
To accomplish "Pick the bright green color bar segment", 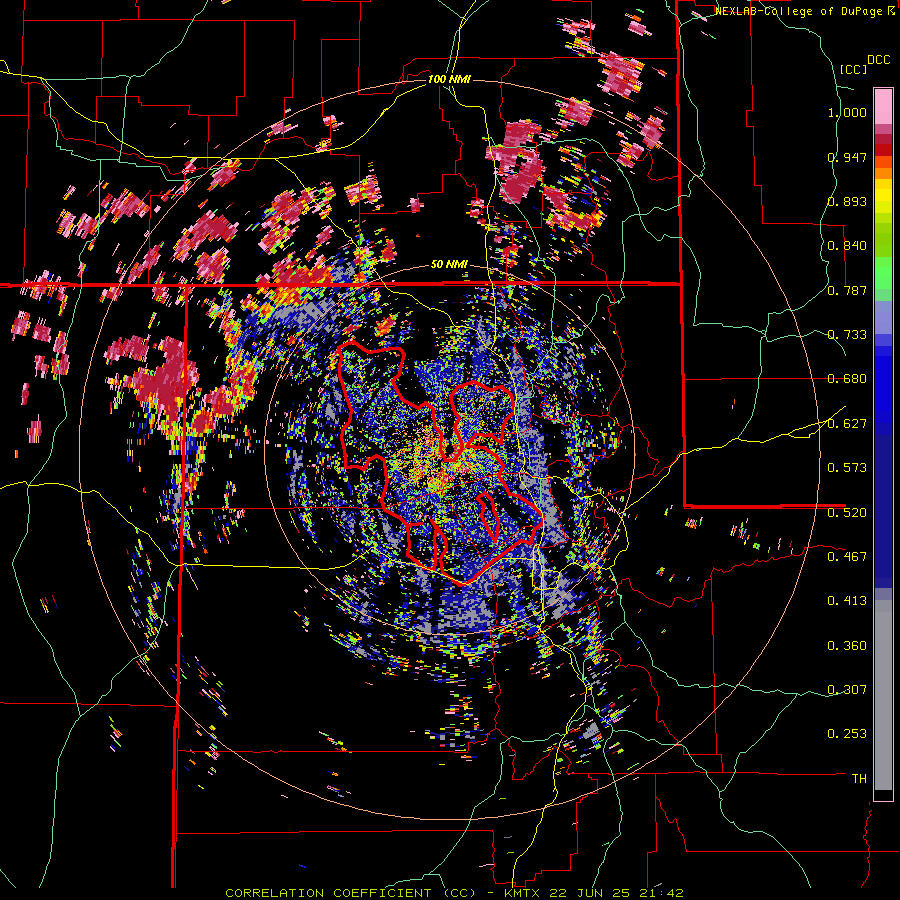I will pyautogui.click(x=883, y=272).
